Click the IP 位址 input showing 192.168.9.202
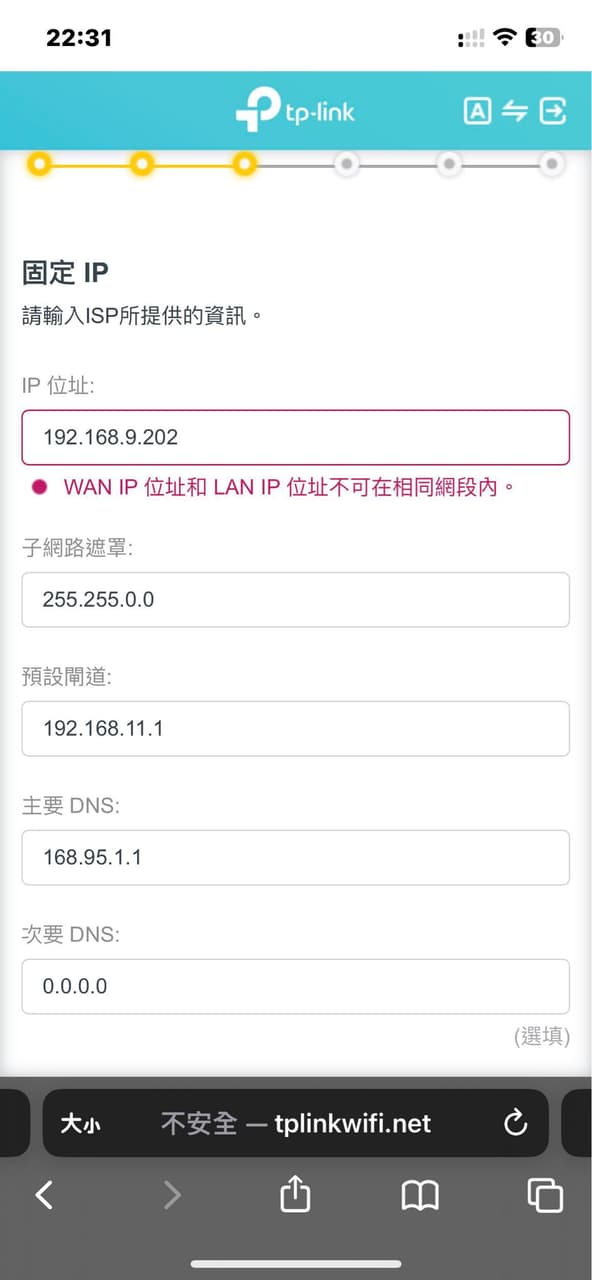 [x=295, y=437]
